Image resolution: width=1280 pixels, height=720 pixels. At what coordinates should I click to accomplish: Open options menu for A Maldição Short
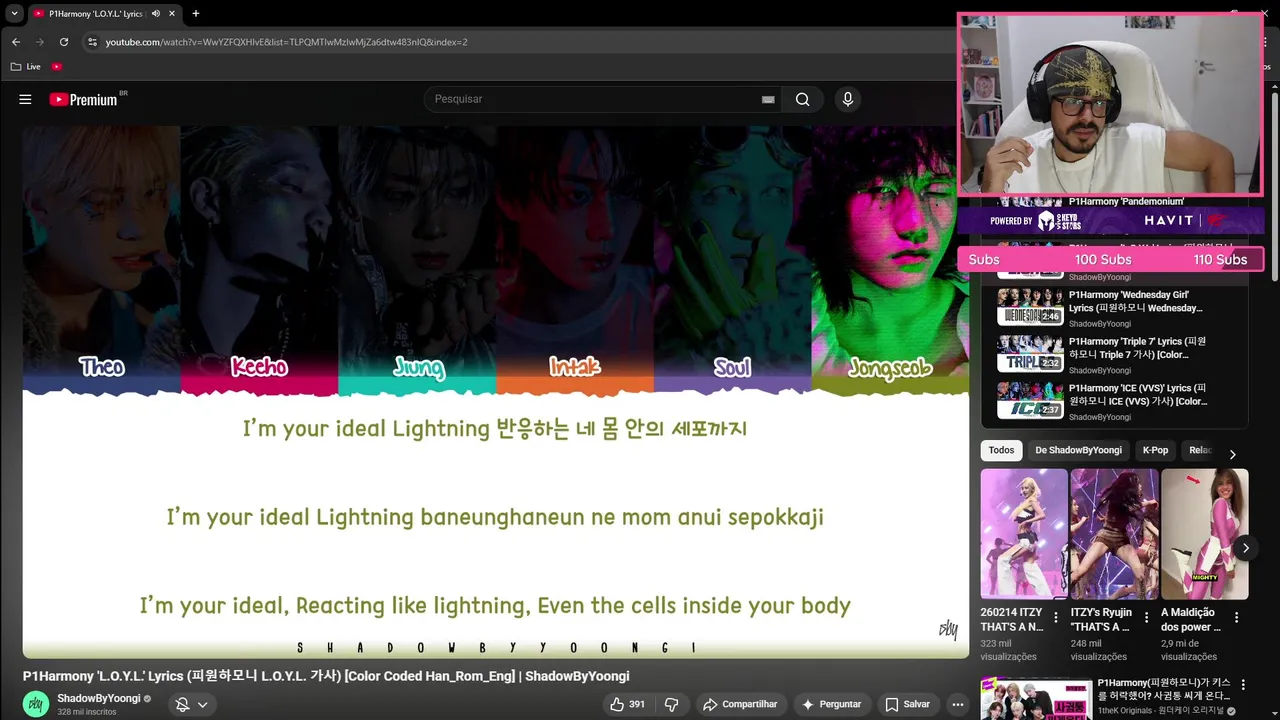pos(1236,618)
